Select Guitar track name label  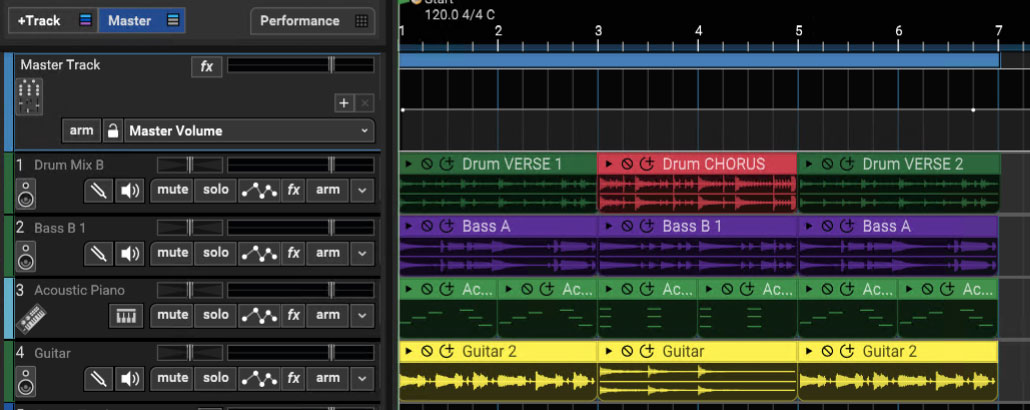(x=52, y=353)
